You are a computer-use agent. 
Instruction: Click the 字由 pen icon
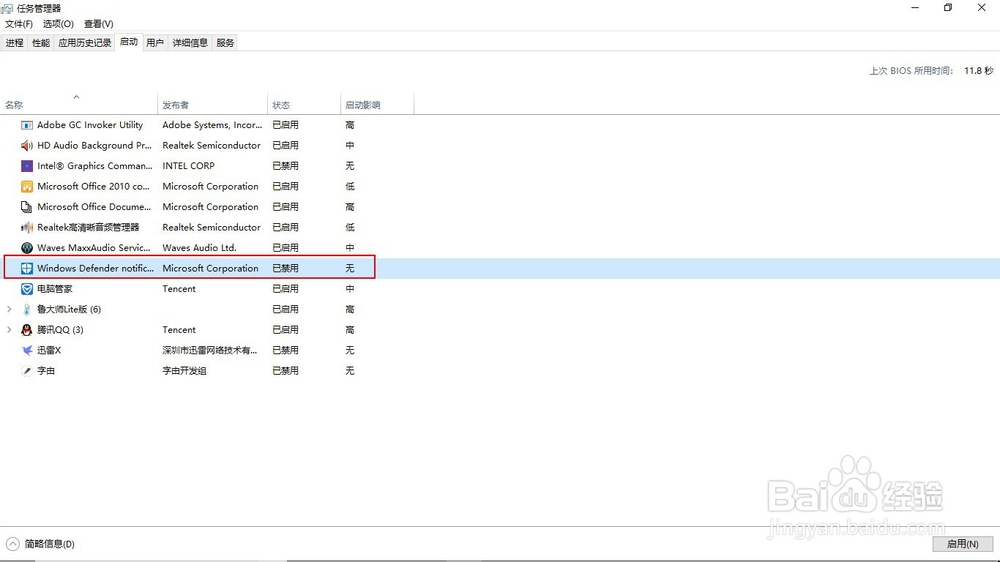(x=27, y=371)
